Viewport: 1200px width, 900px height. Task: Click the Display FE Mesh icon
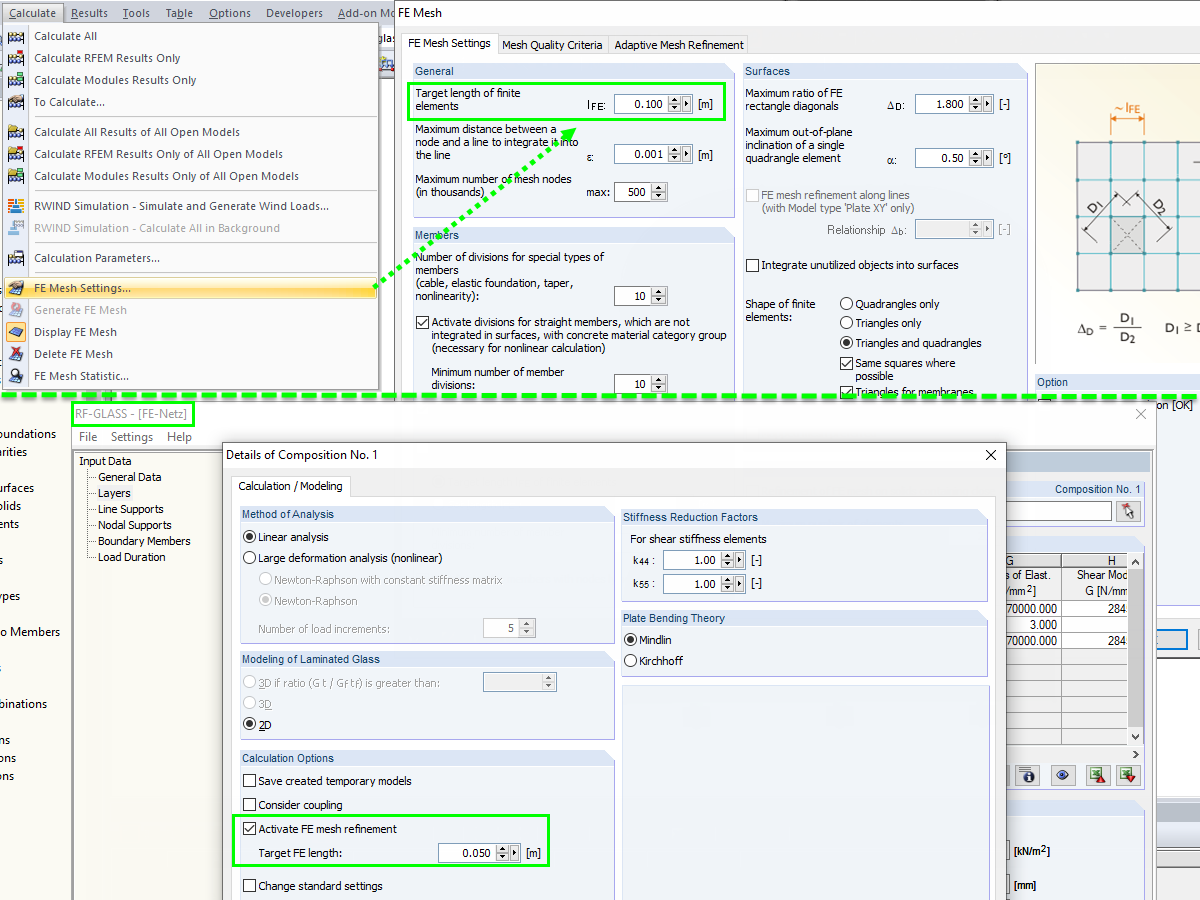point(16,332)
